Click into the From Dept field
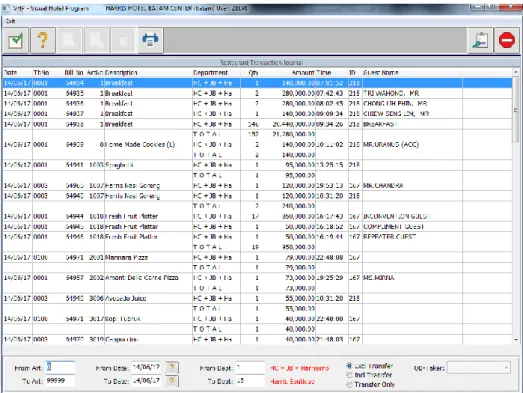The height and width of the screenshot is (393, 523). tap(250, 368)
